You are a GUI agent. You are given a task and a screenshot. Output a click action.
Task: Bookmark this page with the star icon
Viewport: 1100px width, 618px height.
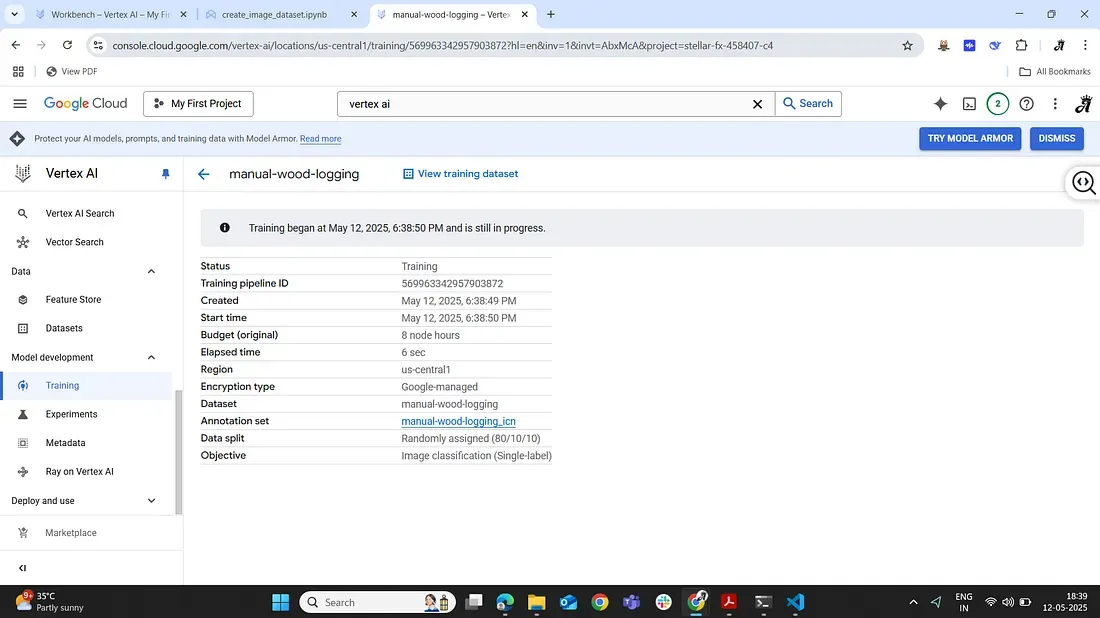pos(907,45)
